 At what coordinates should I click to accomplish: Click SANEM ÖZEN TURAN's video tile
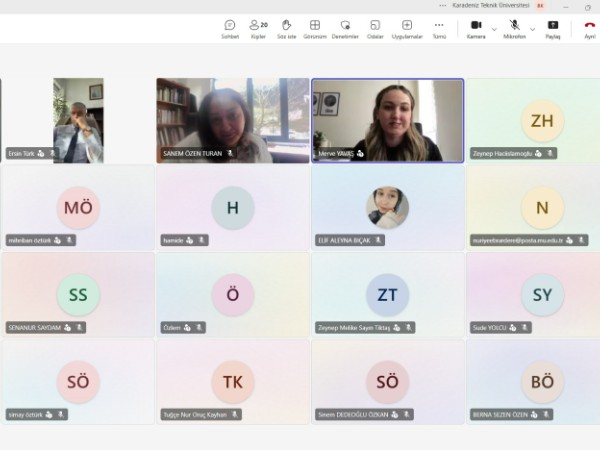coord(232,120)
